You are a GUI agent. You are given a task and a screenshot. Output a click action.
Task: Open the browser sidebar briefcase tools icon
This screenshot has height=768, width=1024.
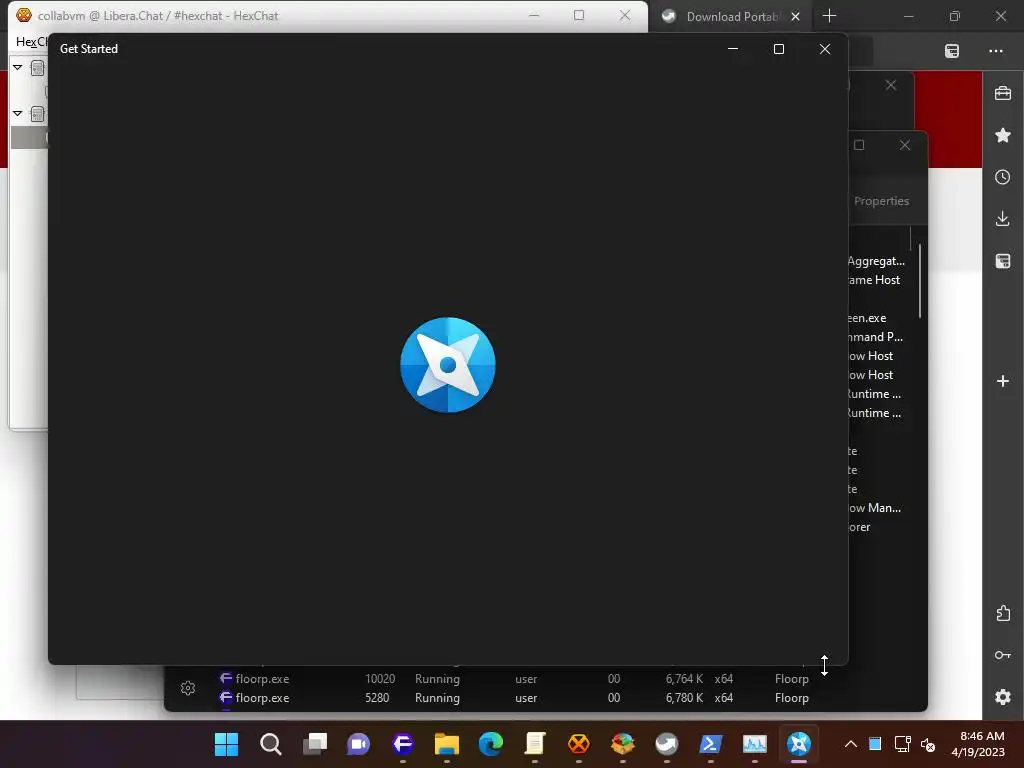1002,93
